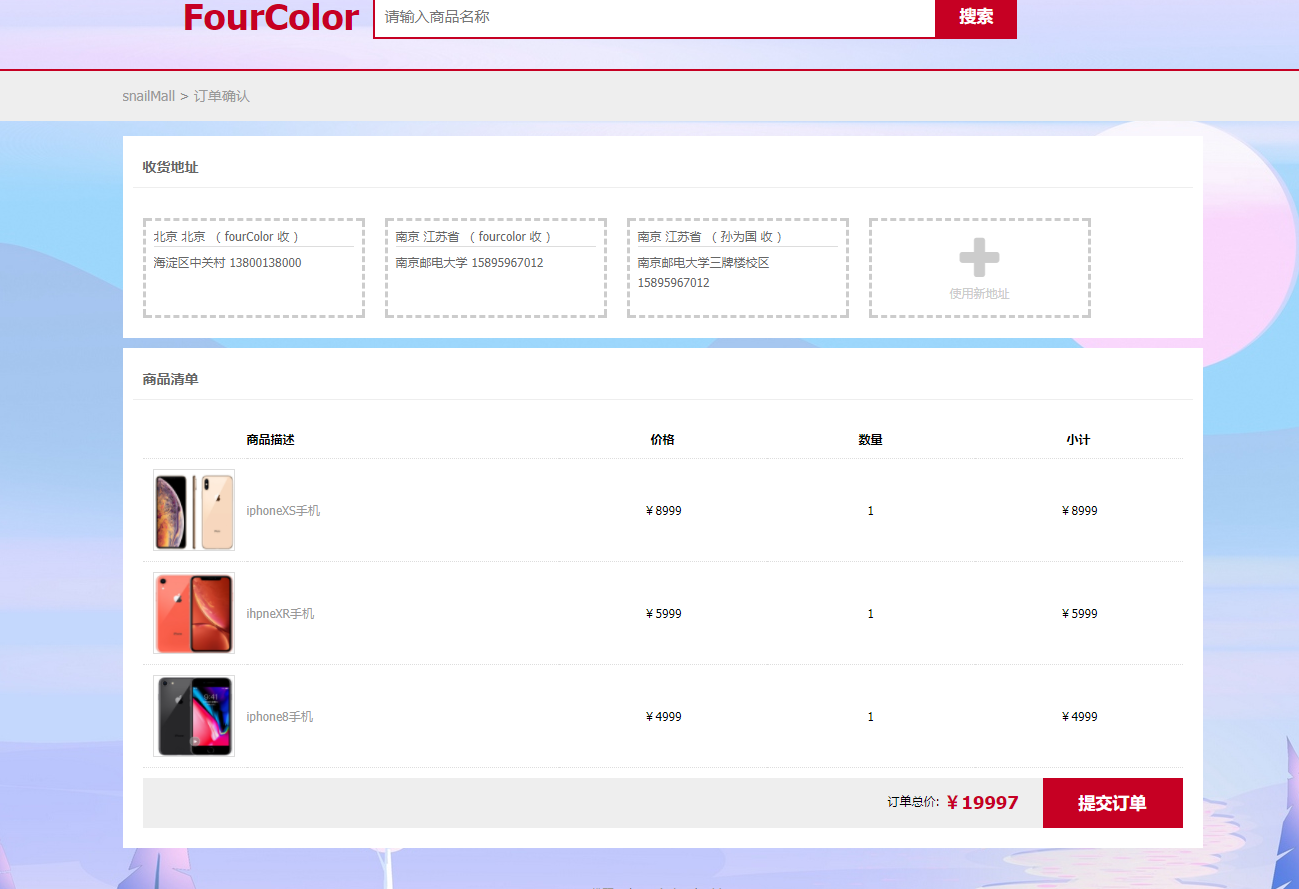Click the 价格 column header
This screenshot has height=889, width=1299.
(662, 440)
